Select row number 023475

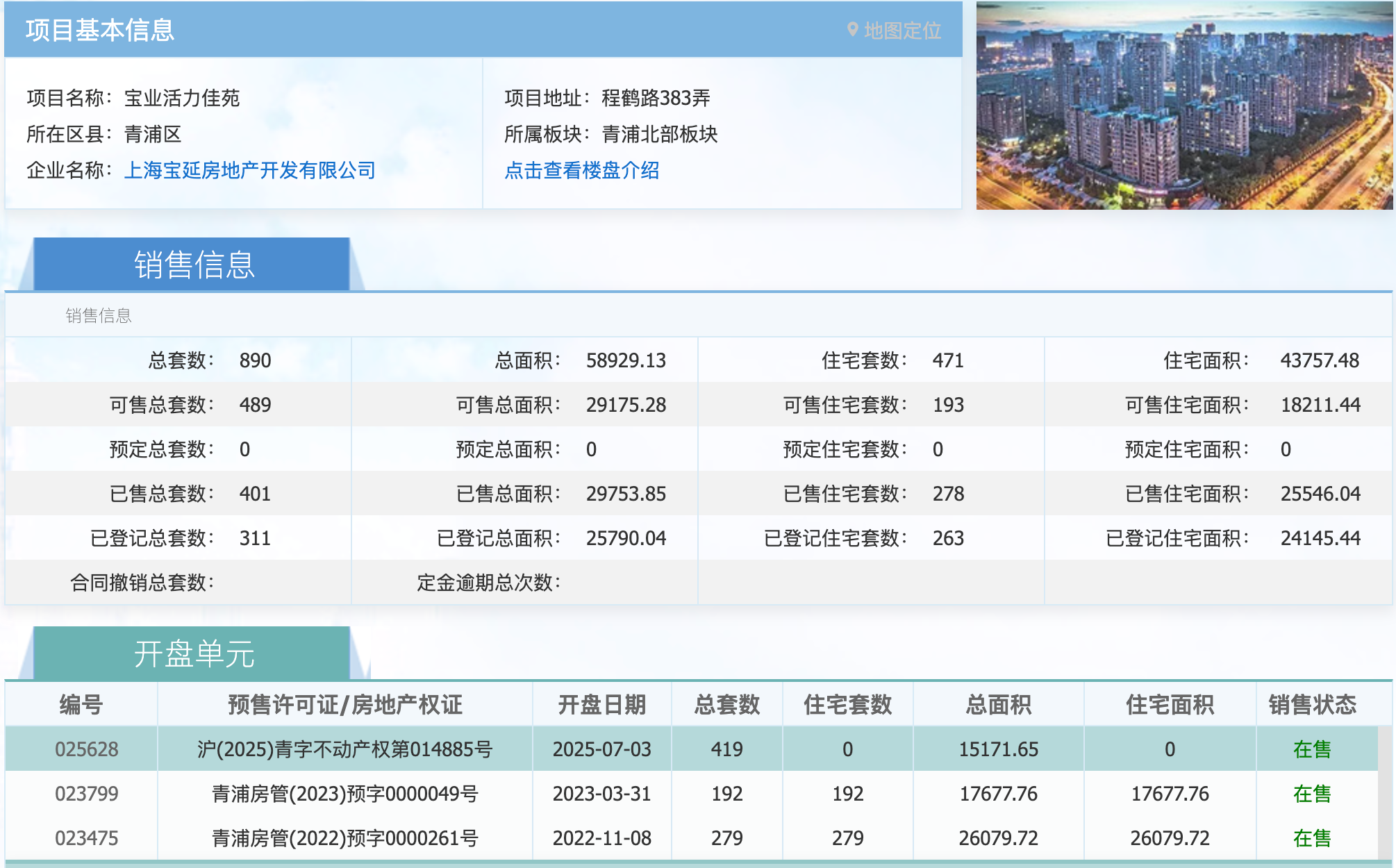click(86, 838)
